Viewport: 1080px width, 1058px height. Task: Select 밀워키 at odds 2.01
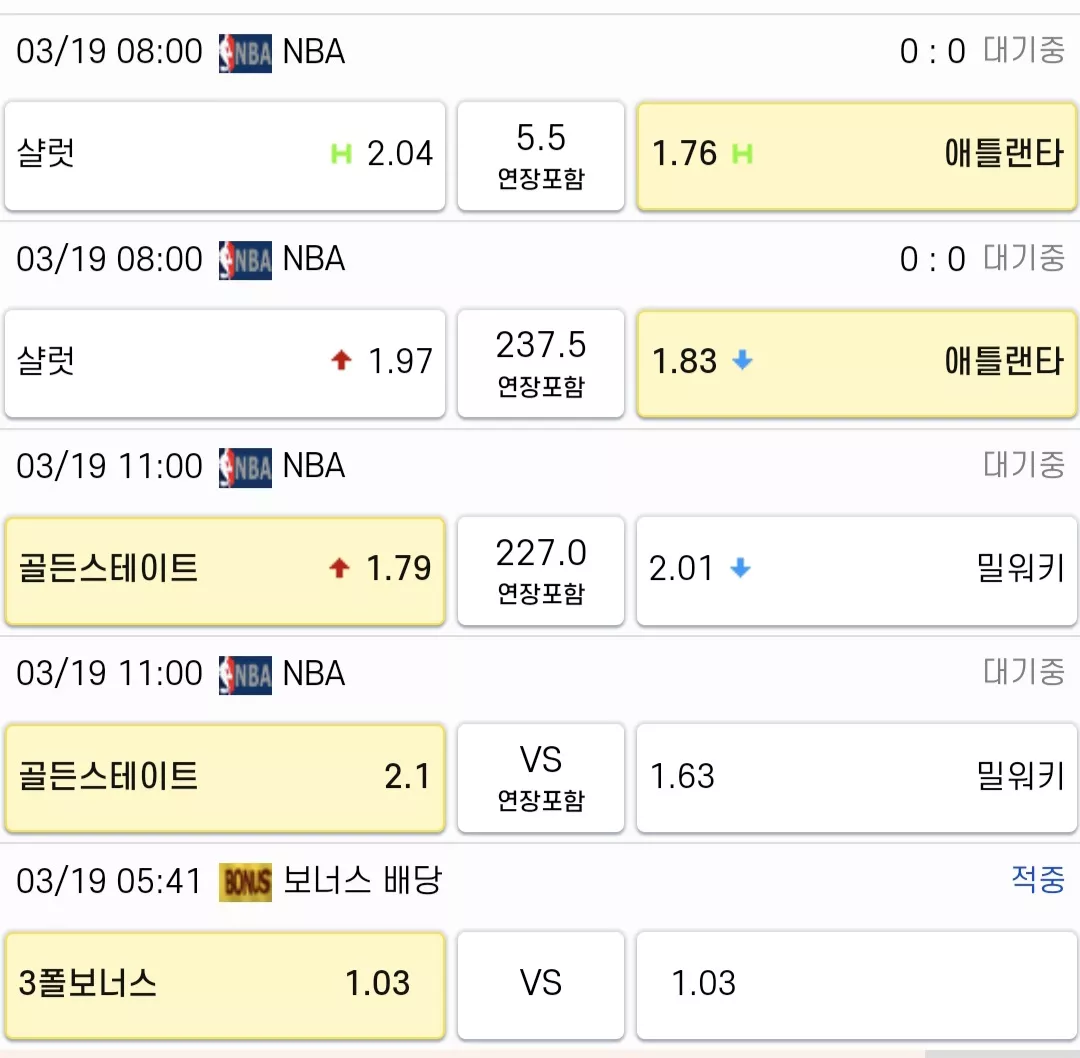(857, 571)
